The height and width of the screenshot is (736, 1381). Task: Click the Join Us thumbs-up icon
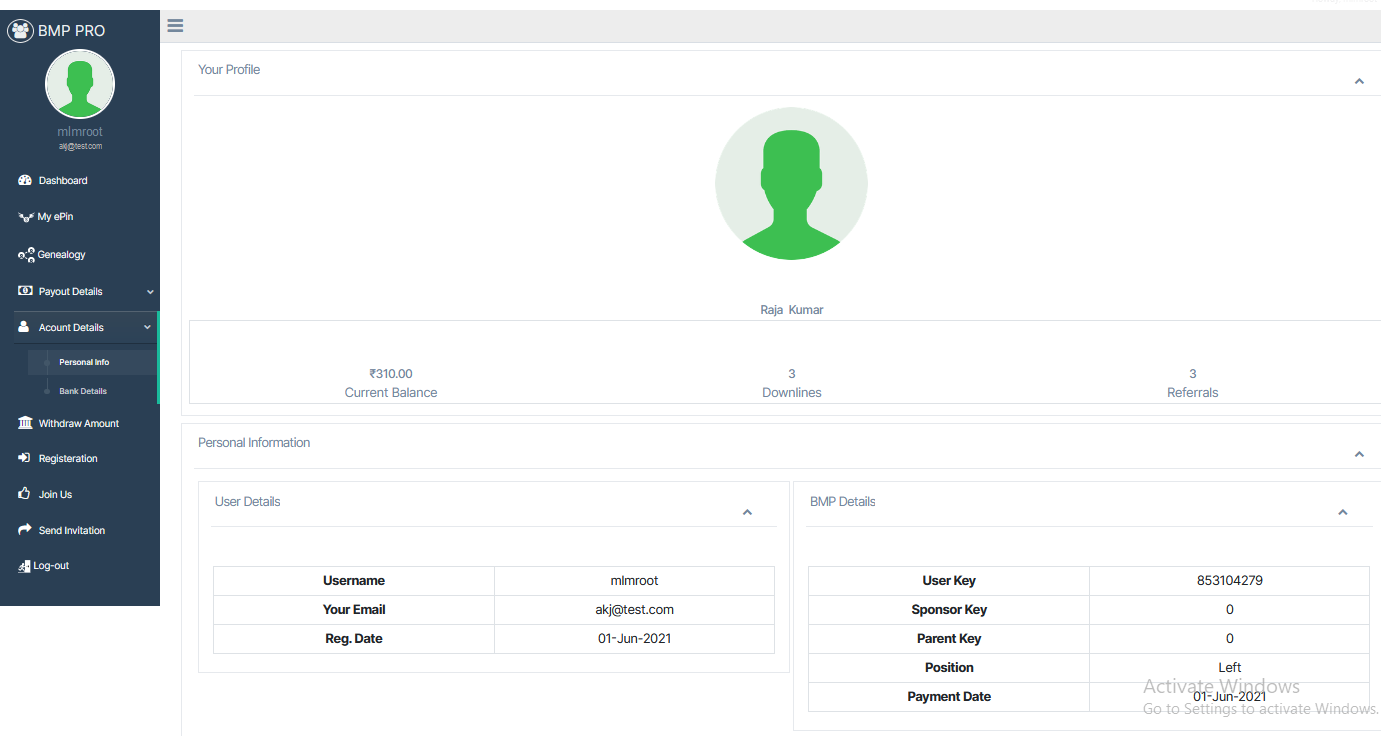pos(25,494)
